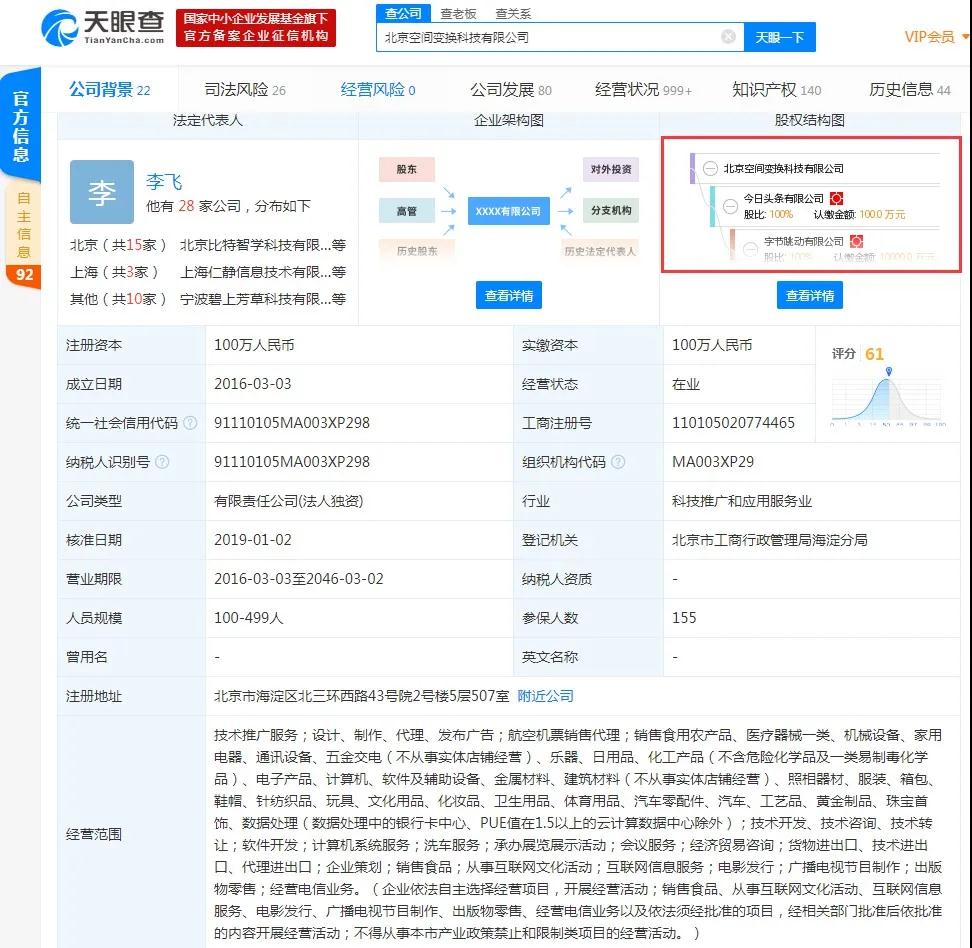Click the TianYanCha logo
Screen dimensions: 972x948
click(102, 27)
